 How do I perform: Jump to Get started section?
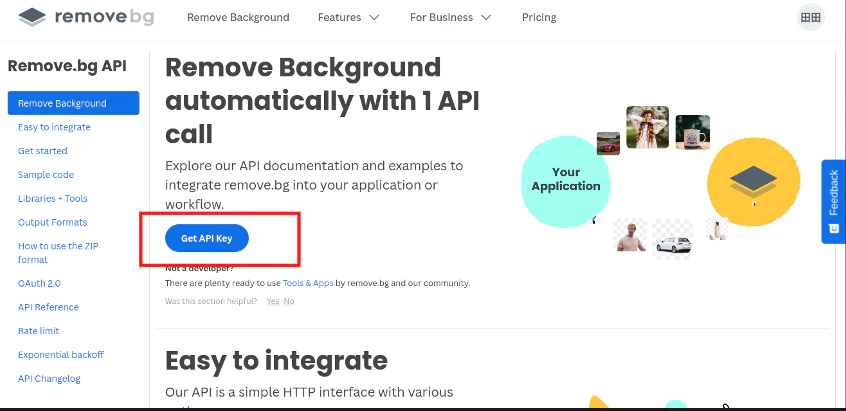pos(43,151)
